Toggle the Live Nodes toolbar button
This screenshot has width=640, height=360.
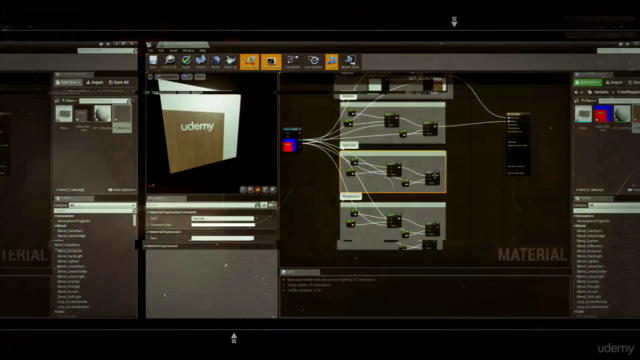[x=292, y=62]
